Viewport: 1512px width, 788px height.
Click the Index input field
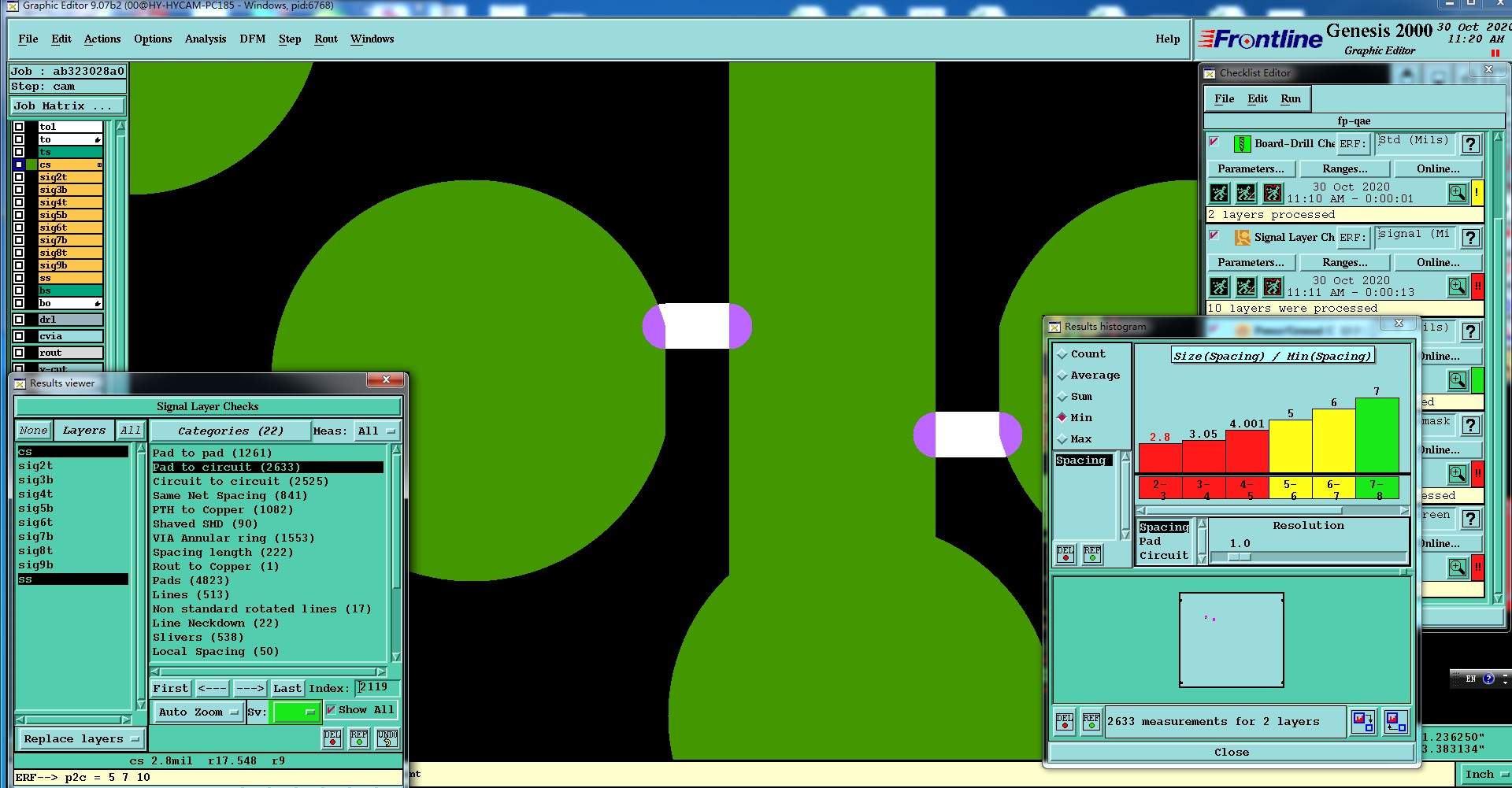pyautogui.click(x=376, y=687)
